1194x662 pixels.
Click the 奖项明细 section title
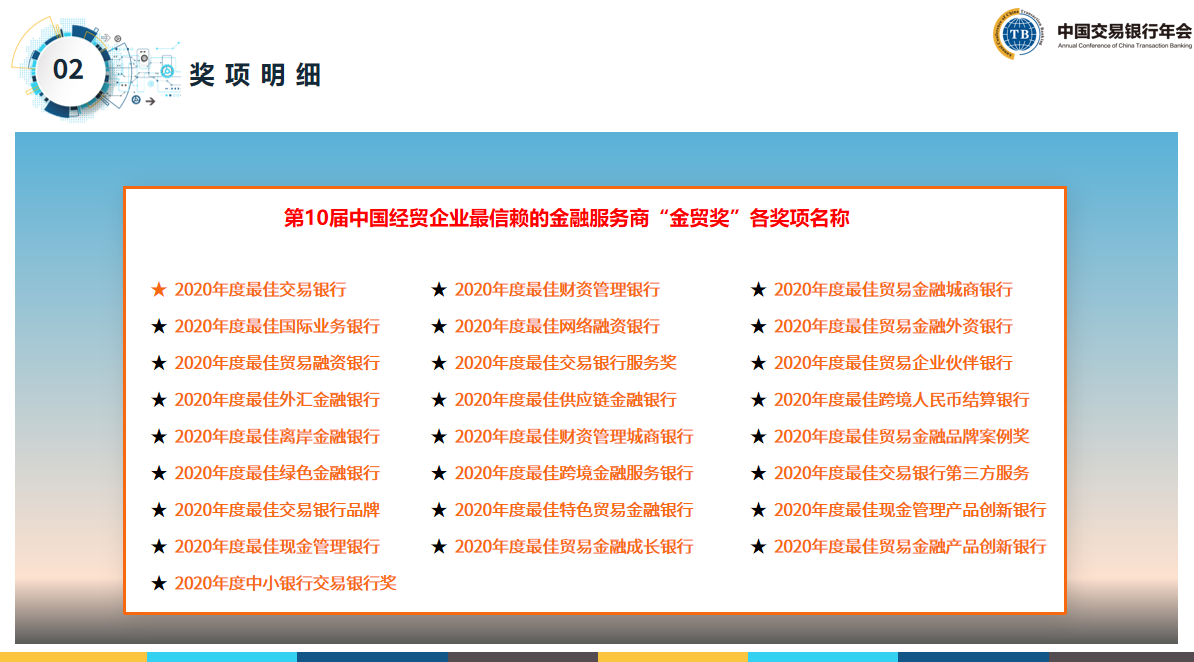(x=255, y=75)
